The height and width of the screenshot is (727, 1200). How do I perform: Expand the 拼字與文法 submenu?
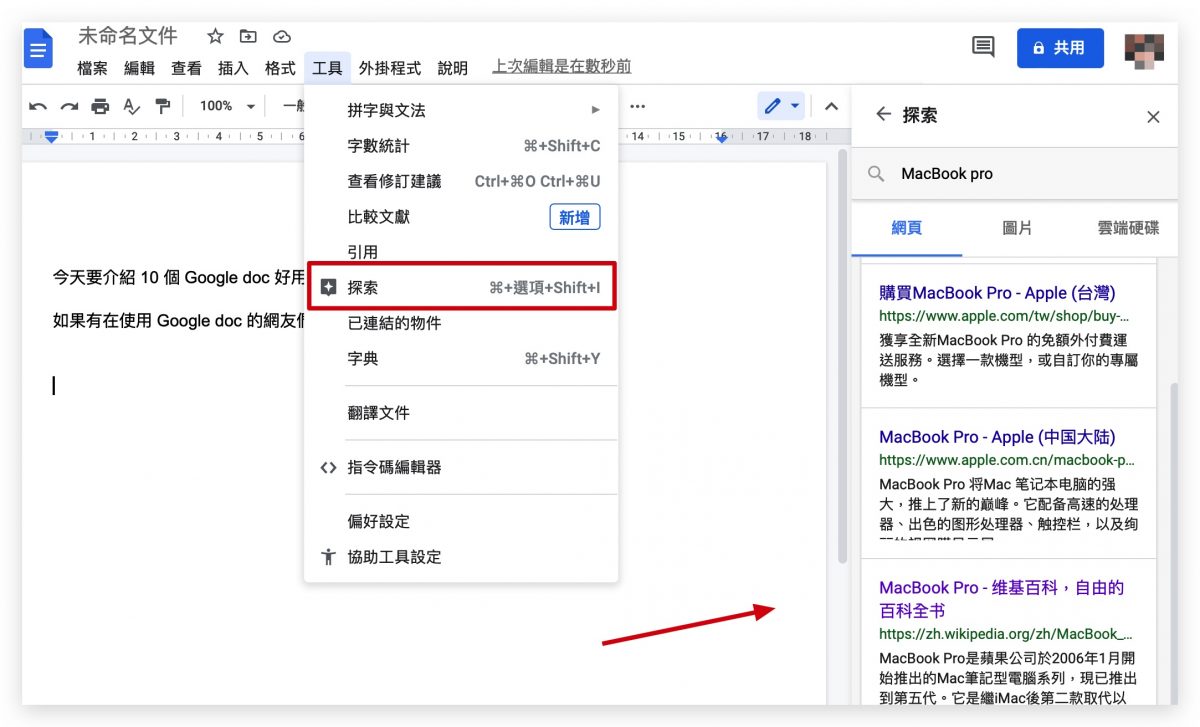tap(461, 110)
